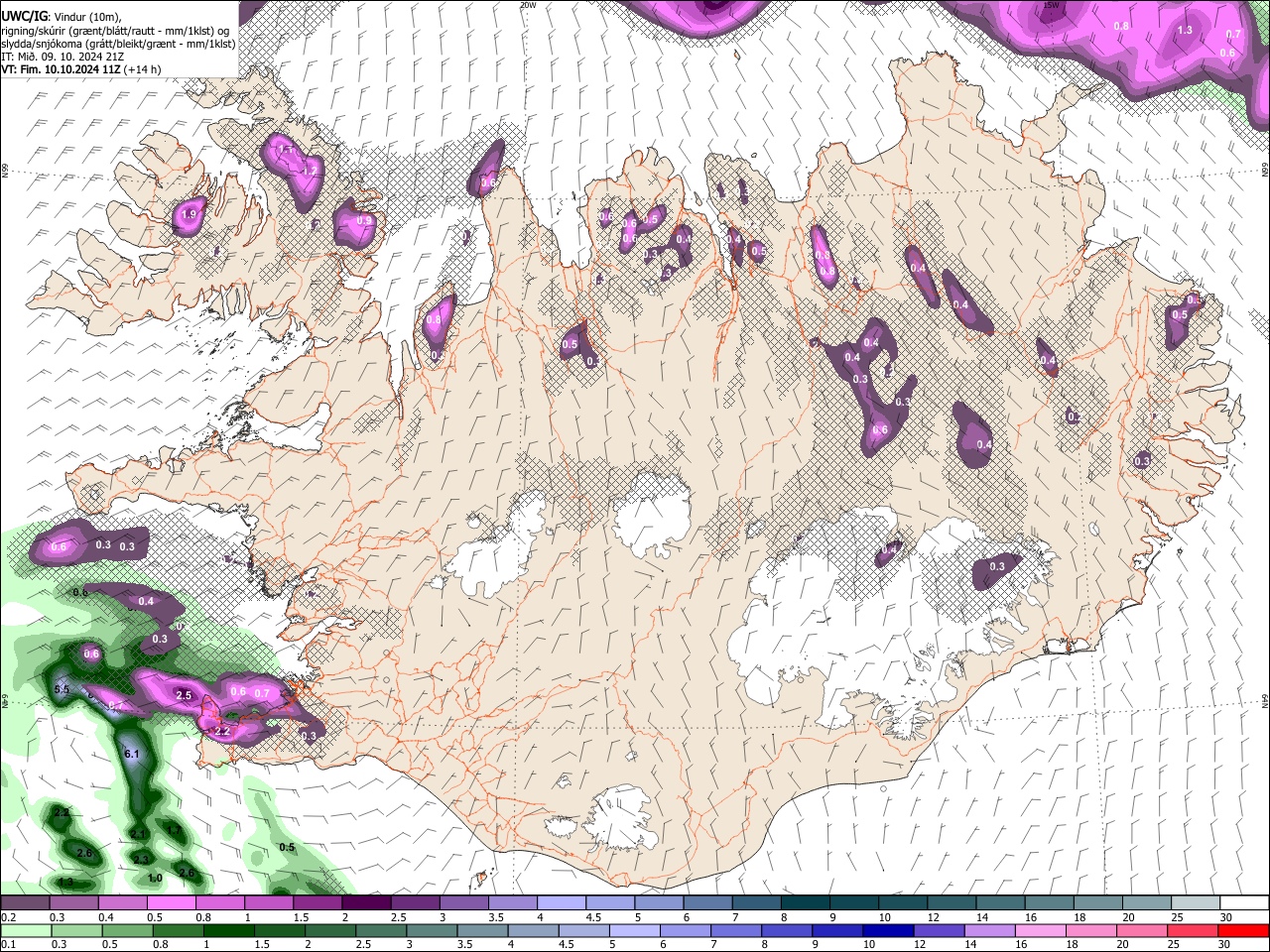Click the light lavender snow swatch from 4 to 4.5
Viewport: 1270px width, 952px height.
[560, 902]
